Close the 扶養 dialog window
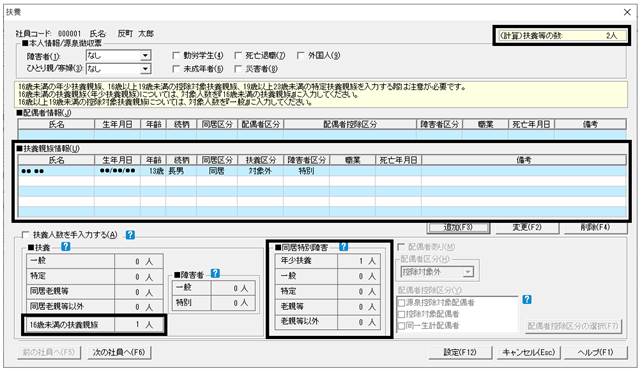Image resolution: width=642 pixels, height=371 pixels. 627,12
